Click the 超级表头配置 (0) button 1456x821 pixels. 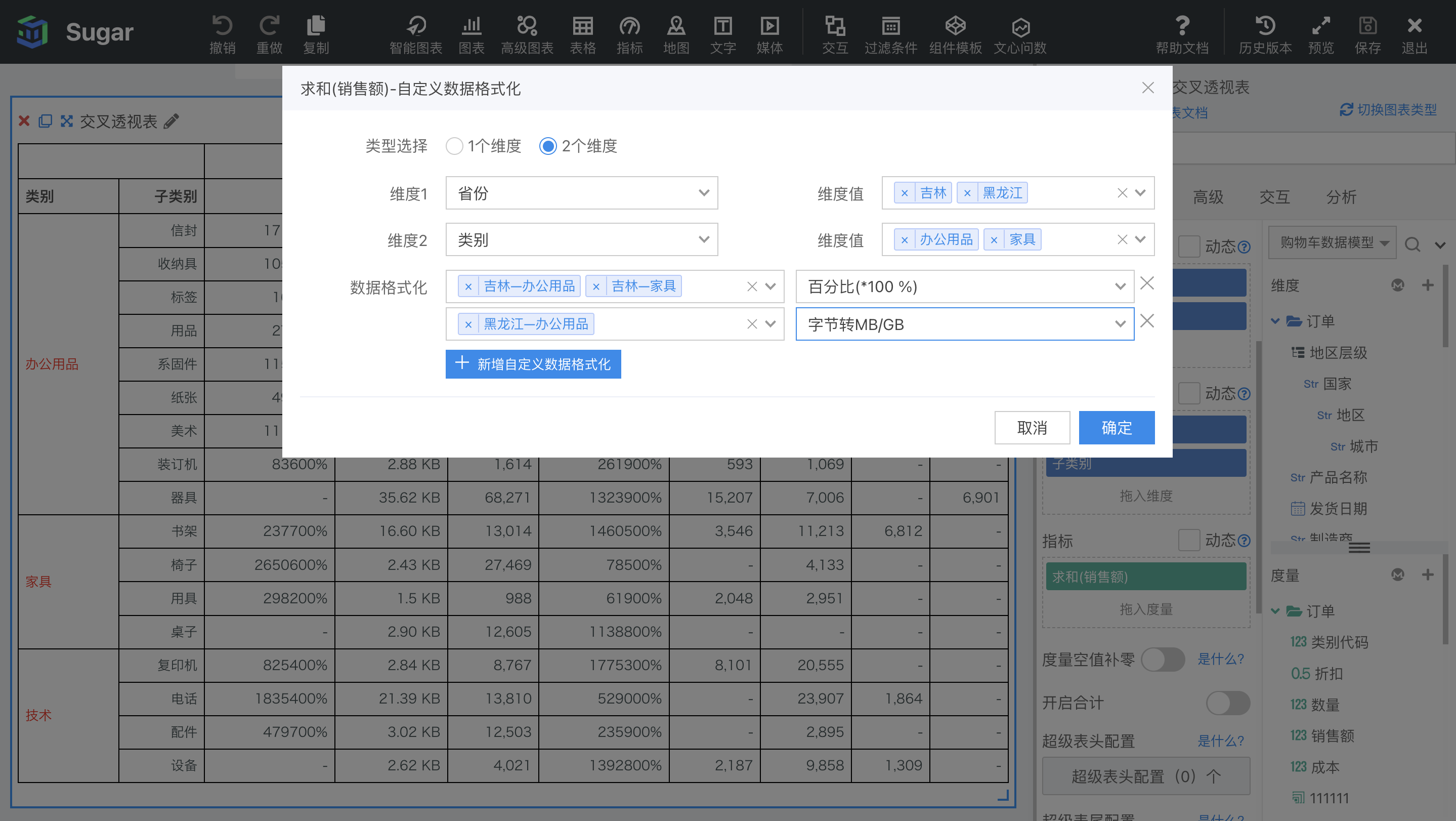[x=1146, y=776]
